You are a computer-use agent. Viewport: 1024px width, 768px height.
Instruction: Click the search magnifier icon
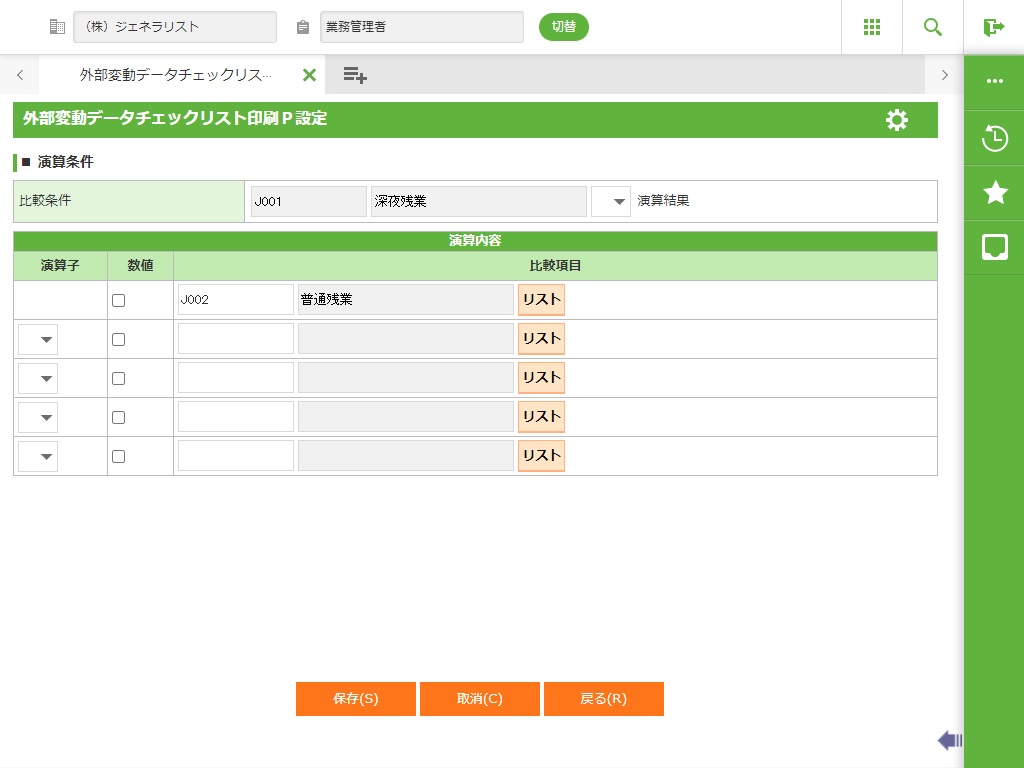point(933,27)
